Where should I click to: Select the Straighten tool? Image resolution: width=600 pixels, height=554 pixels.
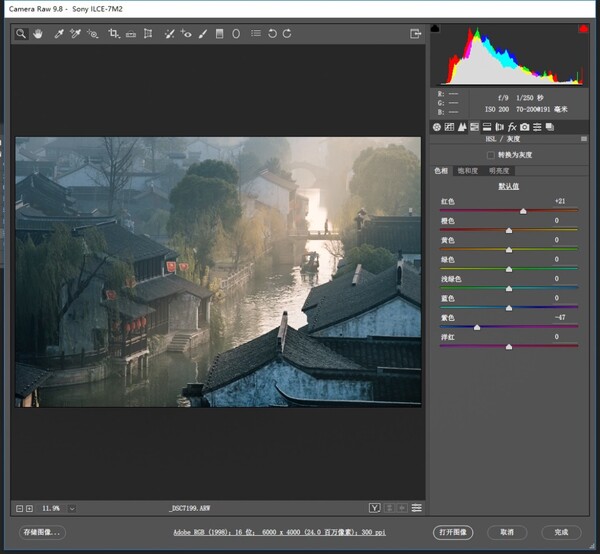131,34
